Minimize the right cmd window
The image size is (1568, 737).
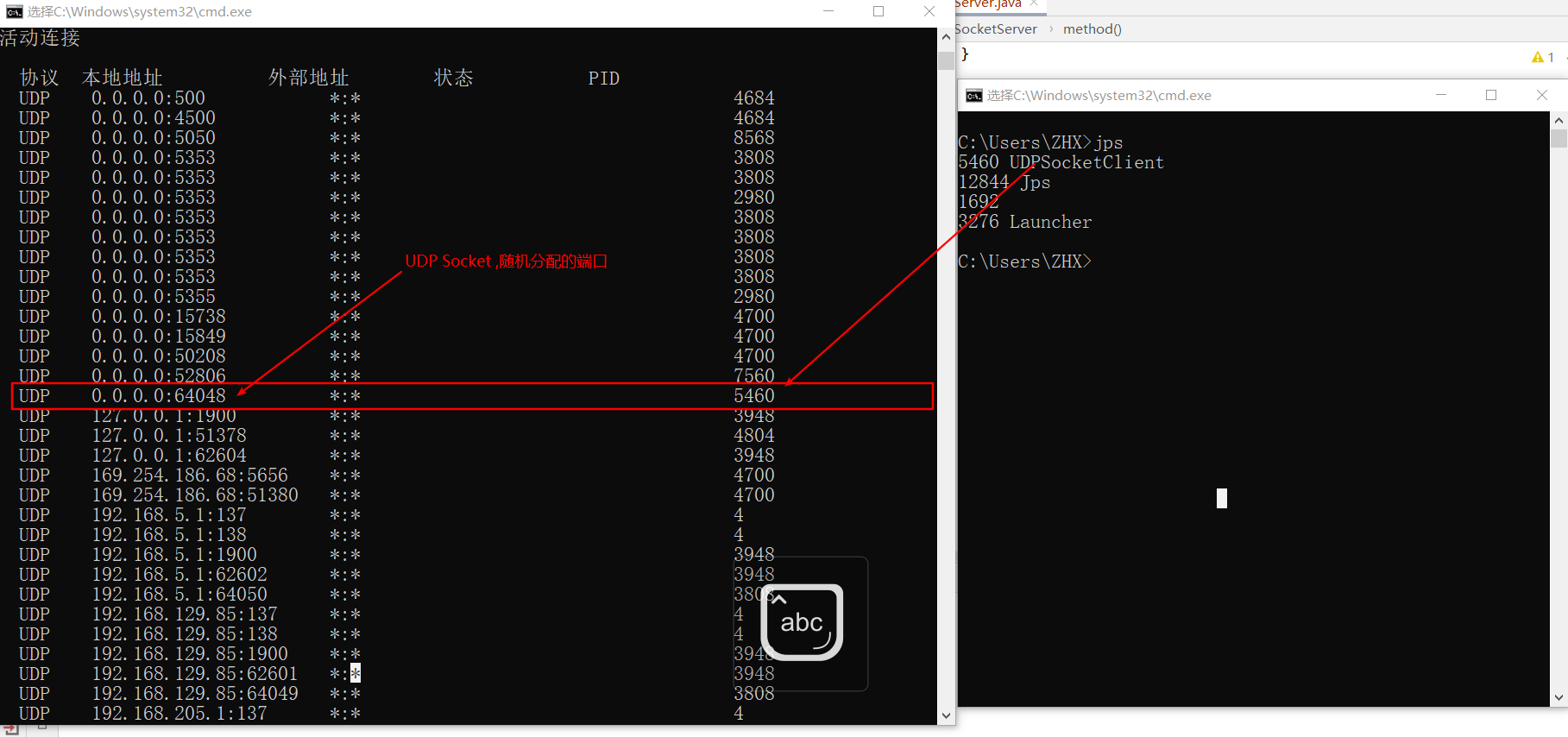[x=1441, y=95]
